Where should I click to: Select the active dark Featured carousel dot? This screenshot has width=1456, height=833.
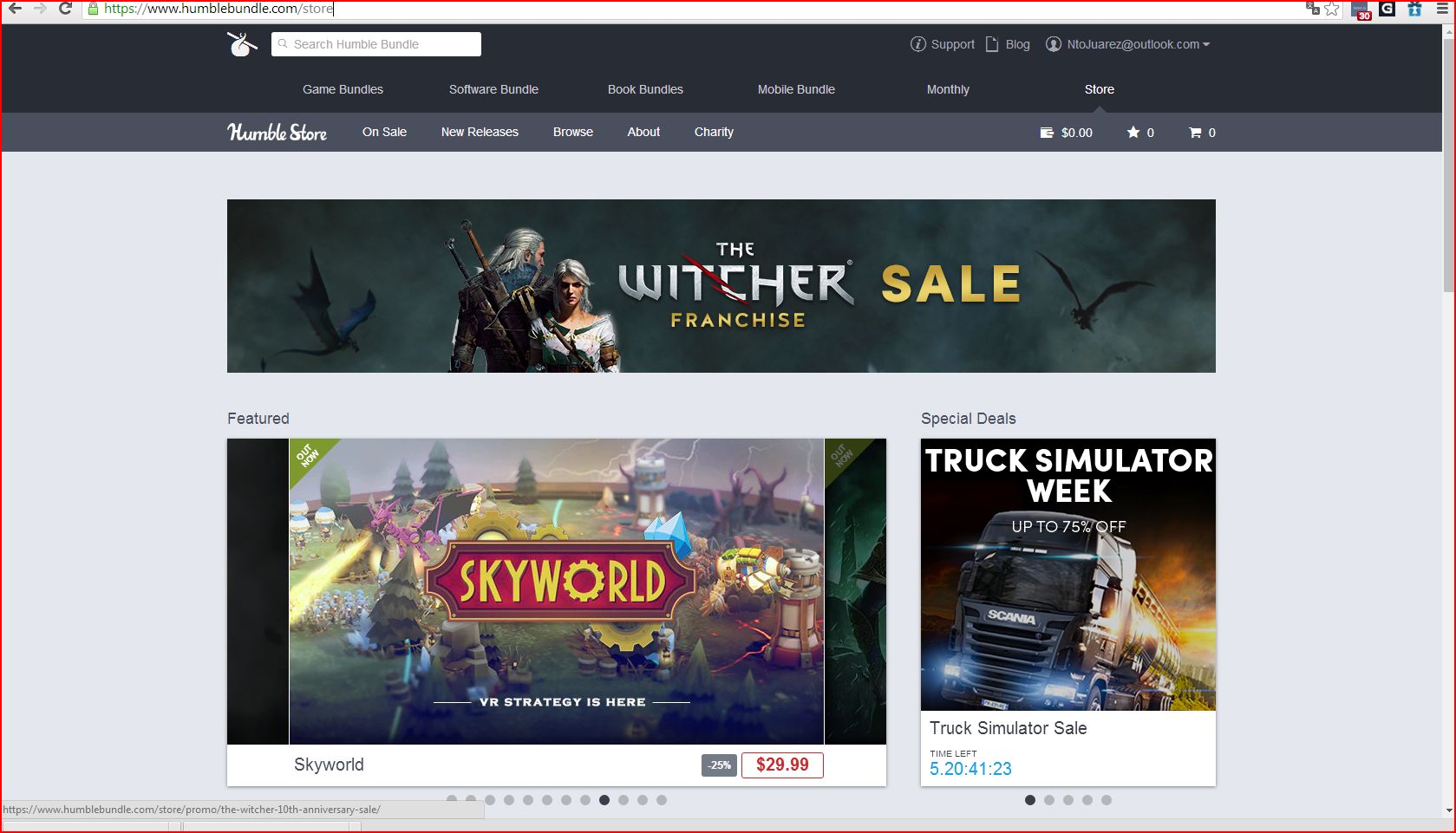tap(604, 800)
